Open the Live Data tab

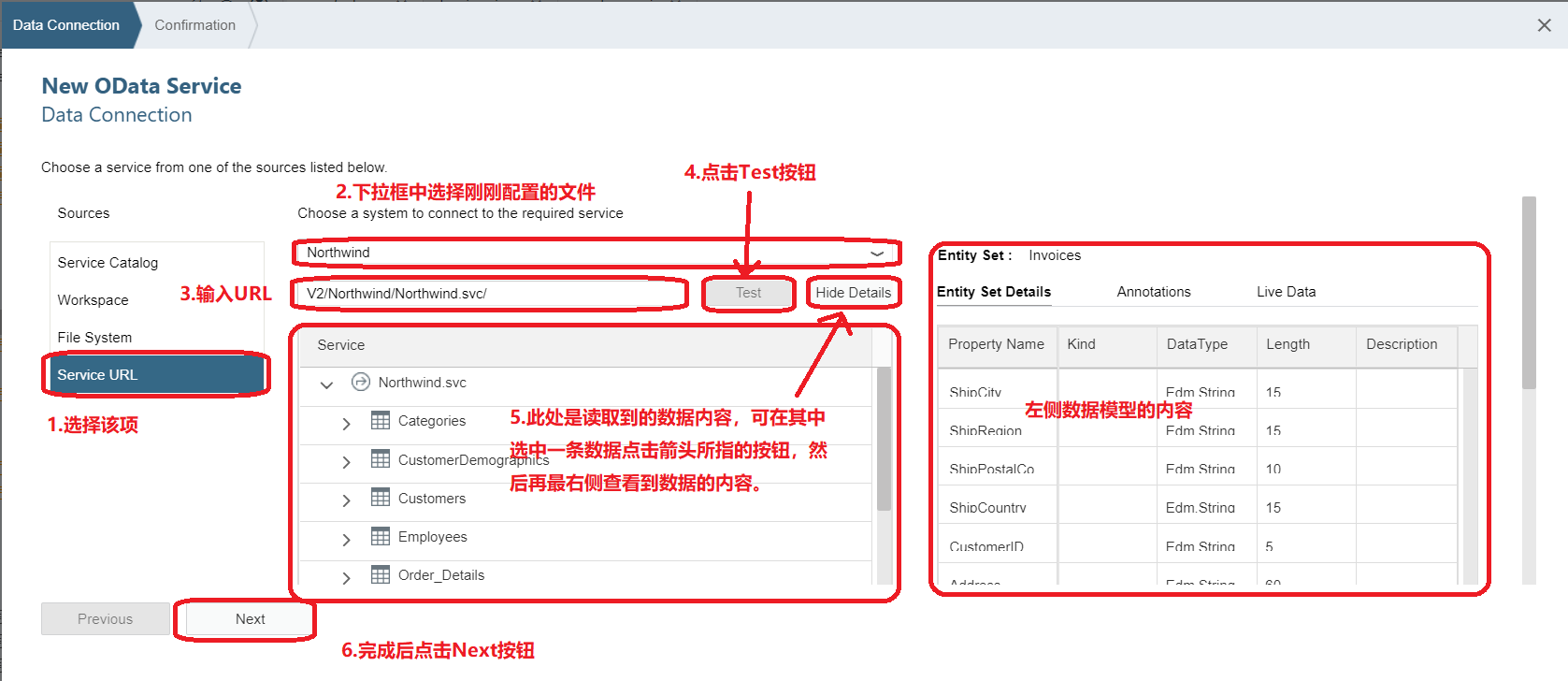1286,292
